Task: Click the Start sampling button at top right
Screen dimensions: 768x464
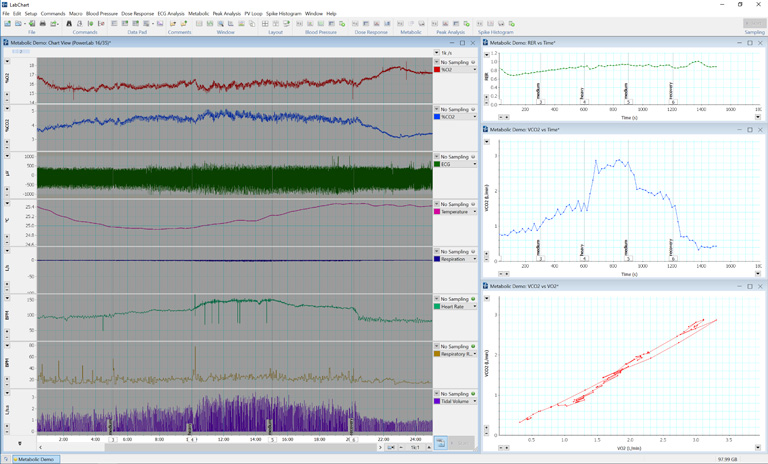Action: (x=754, y=23)
